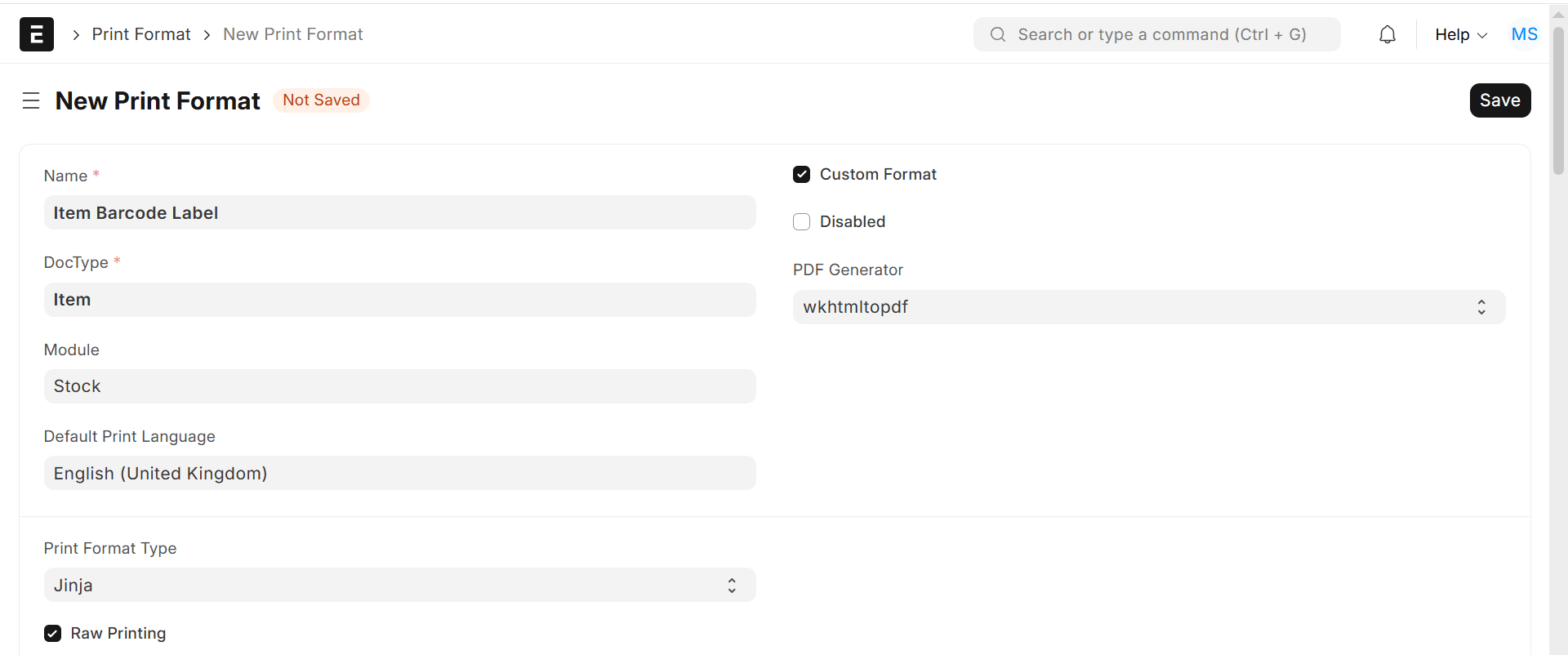The width and height of the screenshot is (1568, 655).
Task: Click the Module field showing Stock
Action: [399, 386]
